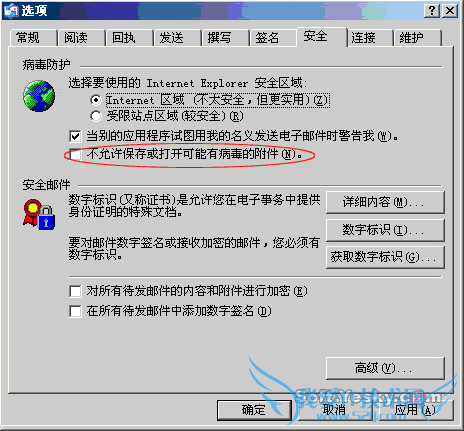Switch to the 发送 tab
The image size is (464, 431).
point(177,38)
